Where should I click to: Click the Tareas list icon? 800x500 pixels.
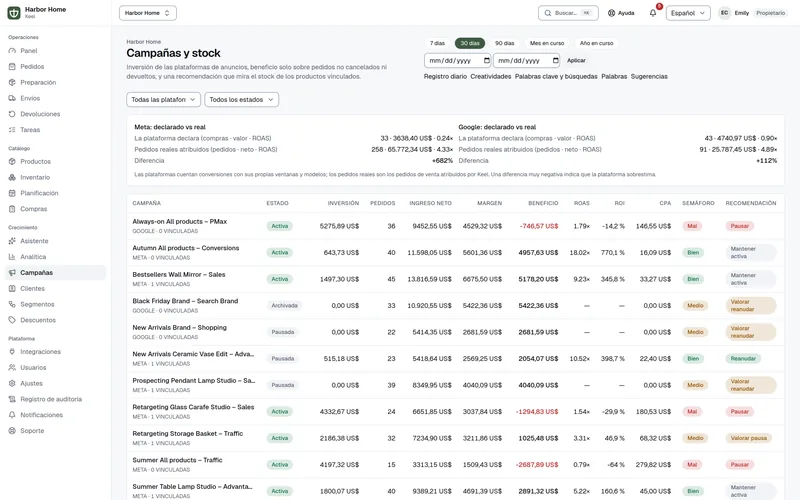point(12,130)
